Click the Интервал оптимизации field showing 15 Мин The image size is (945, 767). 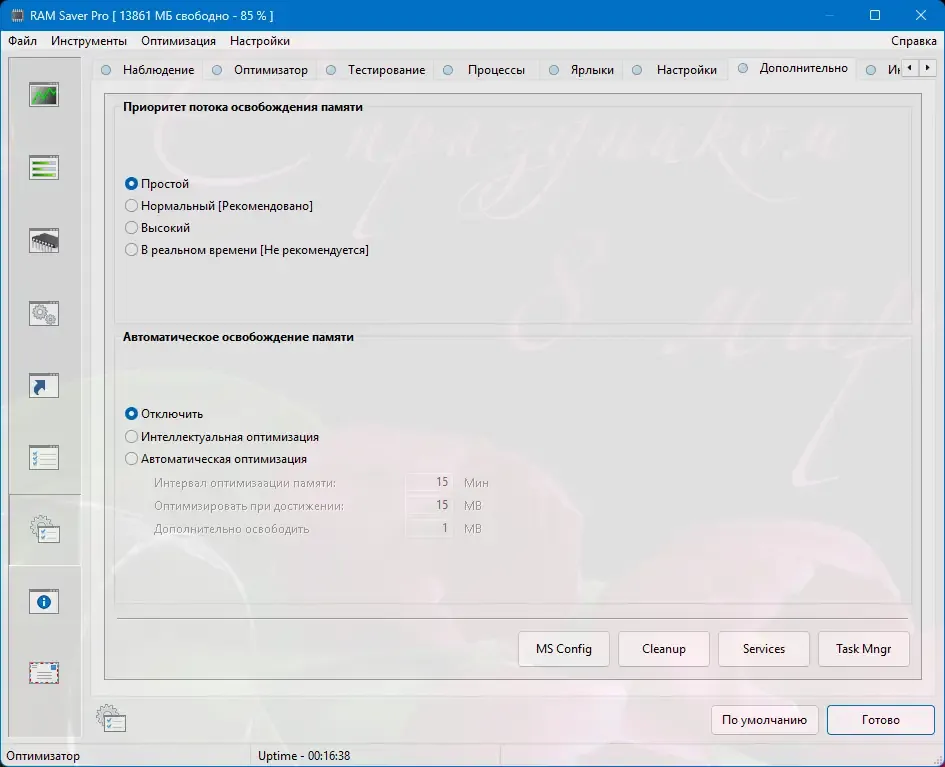(429, 483)
